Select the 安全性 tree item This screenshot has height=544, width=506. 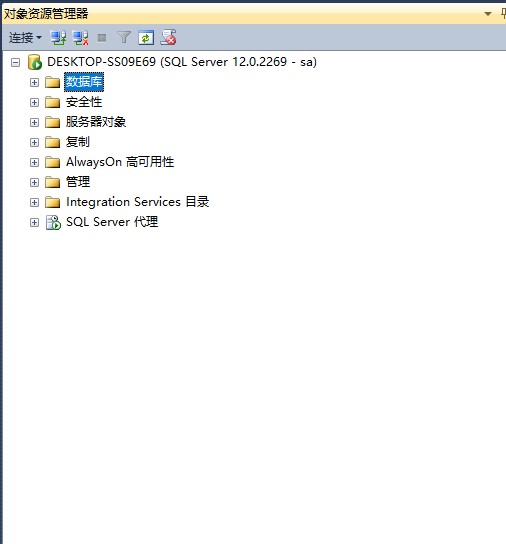tap(84, 102)
